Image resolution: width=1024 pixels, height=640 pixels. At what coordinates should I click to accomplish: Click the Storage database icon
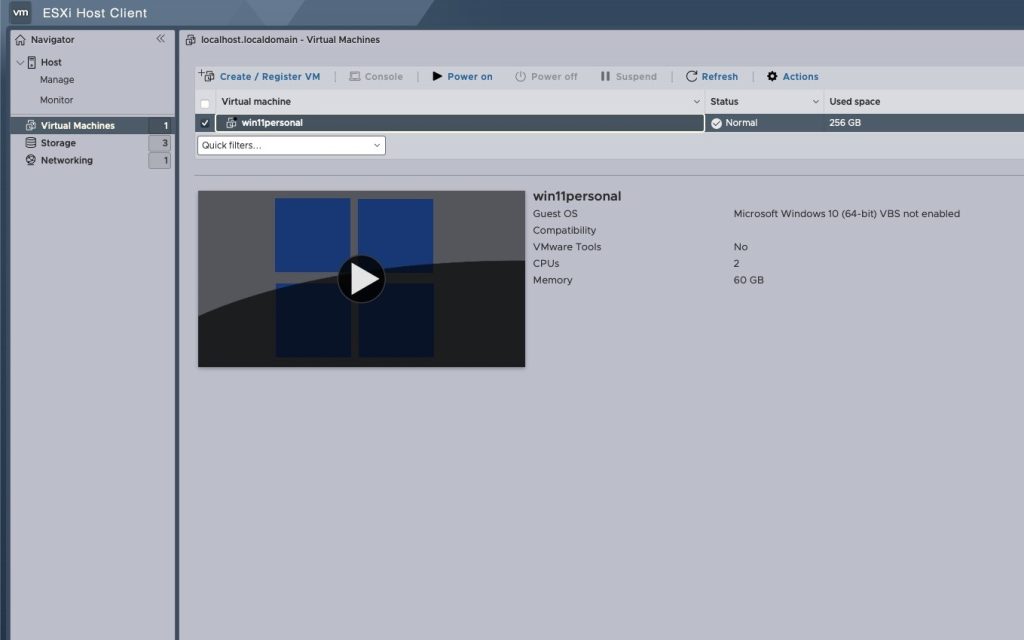point(31,142)
